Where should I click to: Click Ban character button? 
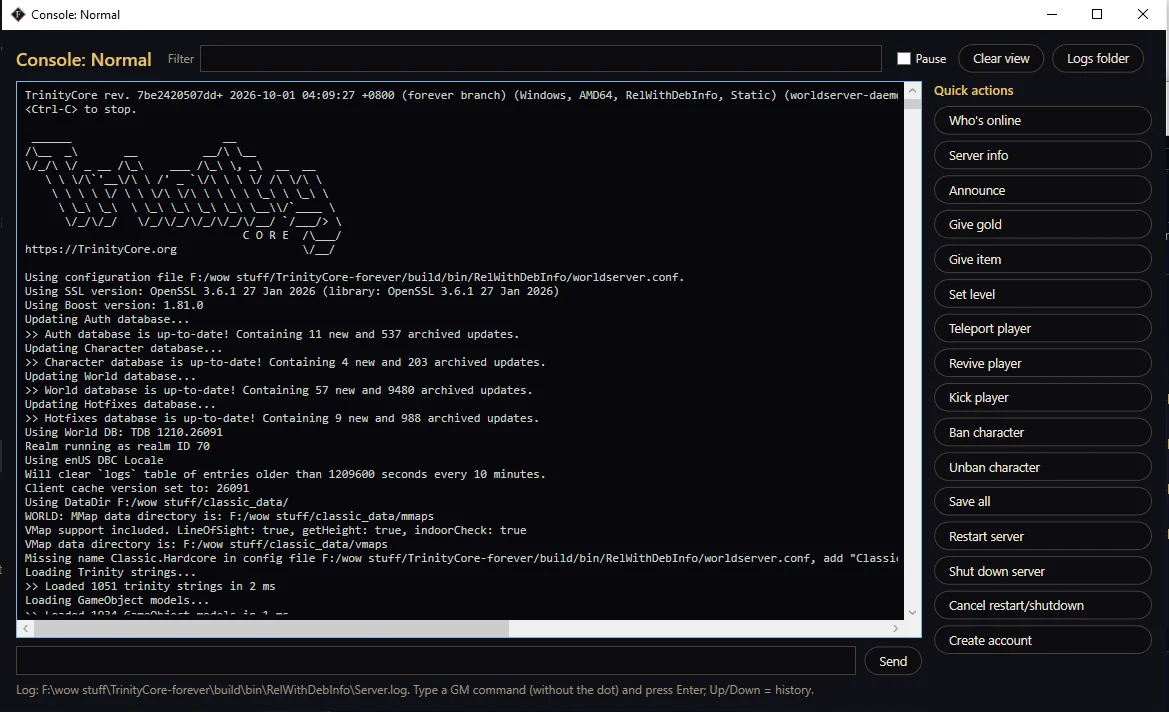1042,432
